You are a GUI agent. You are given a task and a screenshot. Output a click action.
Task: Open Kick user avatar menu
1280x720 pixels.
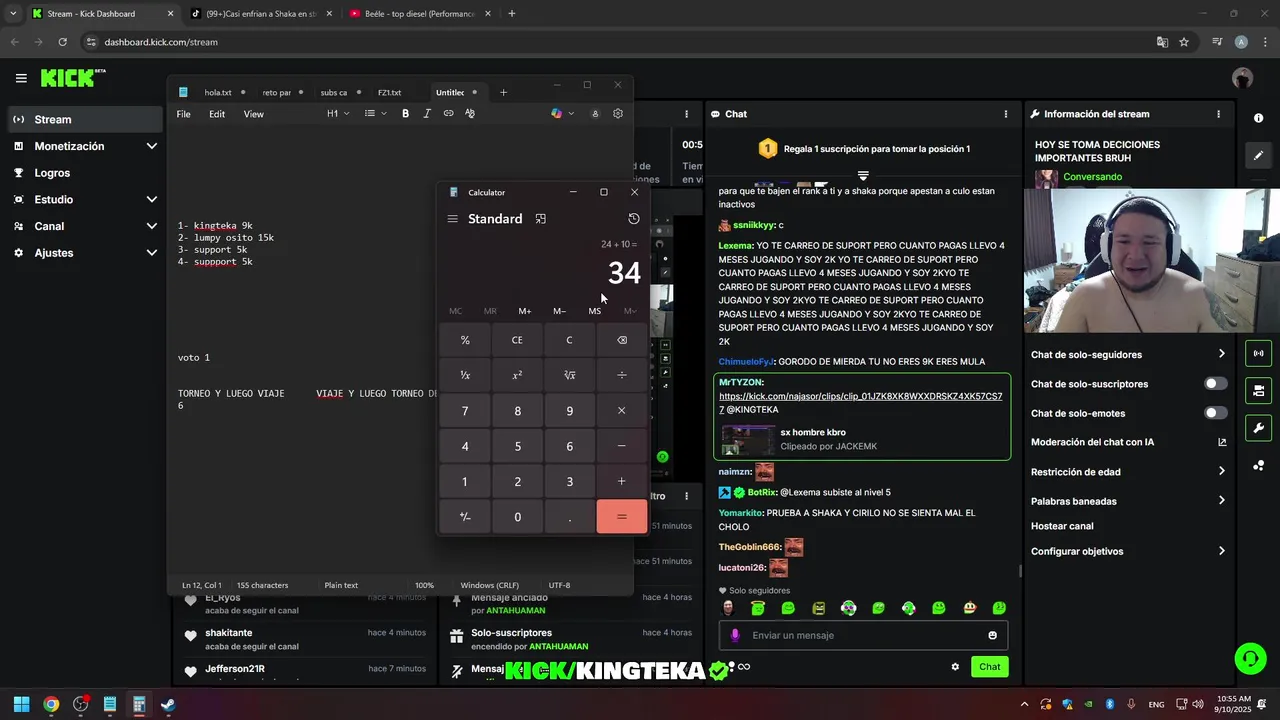(1243, 78)
